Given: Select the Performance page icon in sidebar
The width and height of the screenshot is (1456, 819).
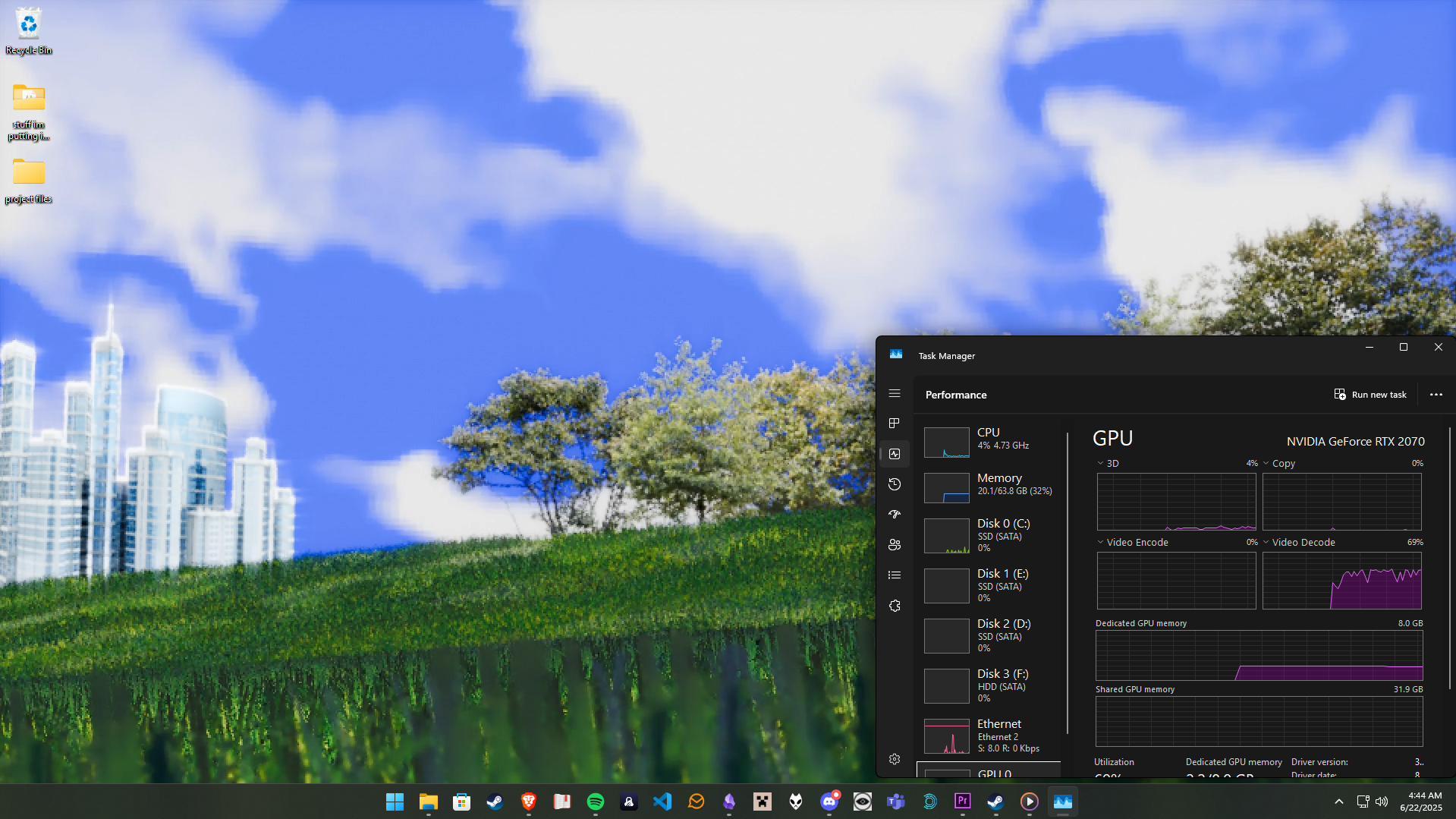Looking at the screenshot, I should [x=895, y=454].
